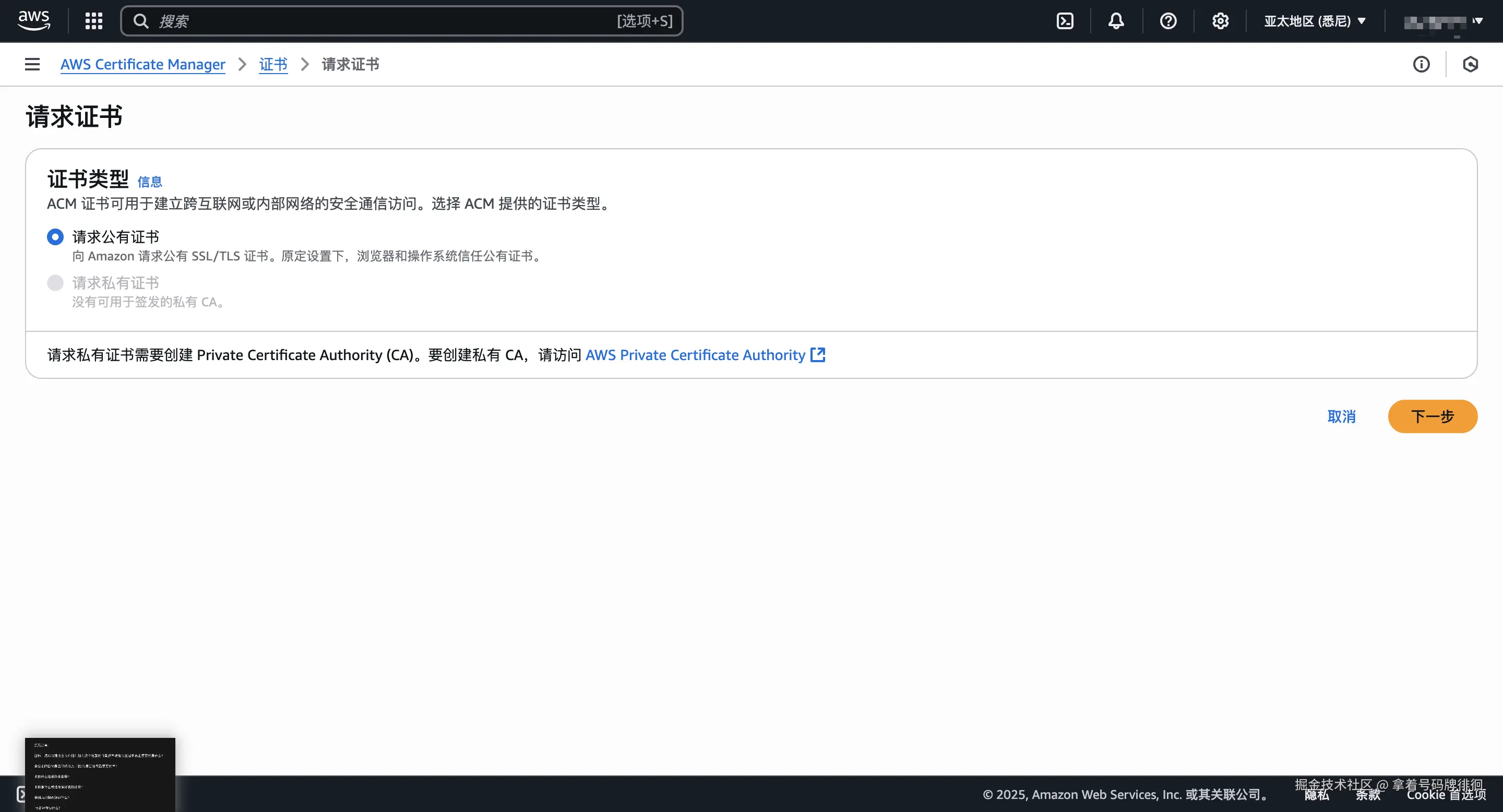1503x812 pixels.
Task: Expand the 亚太地区 (悉尼) region dropdown
Action: 1314,21
